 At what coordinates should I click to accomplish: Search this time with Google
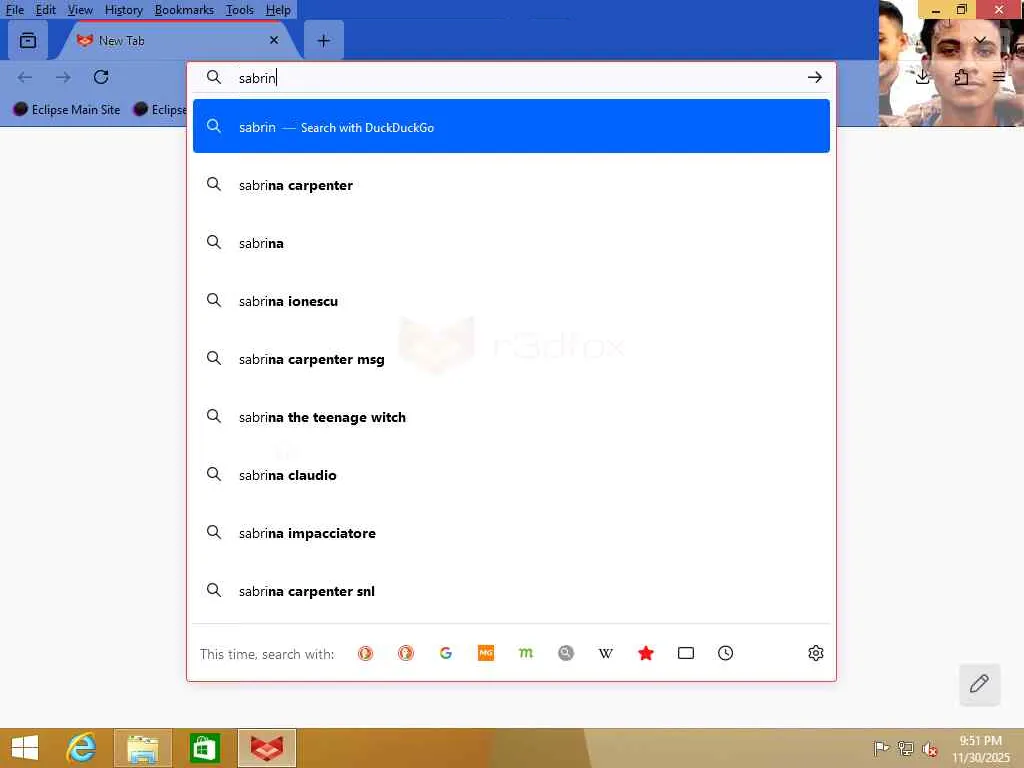(x=446, y=653)
